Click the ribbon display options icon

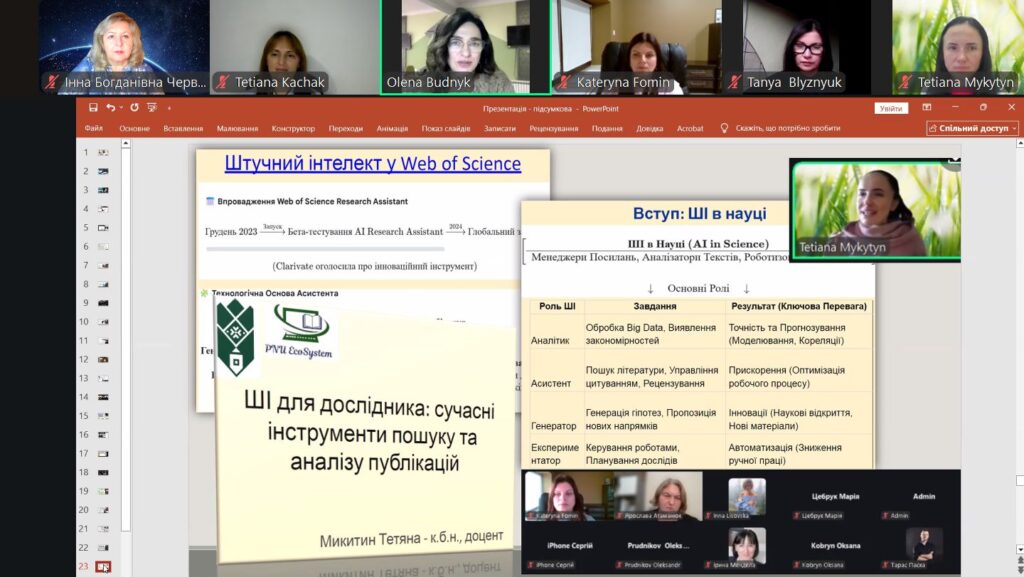[927, 108]
